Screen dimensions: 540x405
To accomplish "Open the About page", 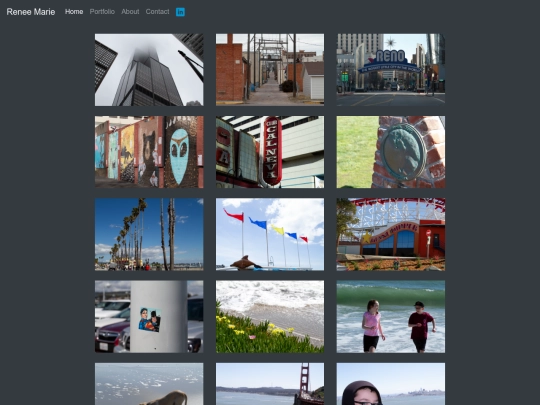I will [x=130, y=12].
